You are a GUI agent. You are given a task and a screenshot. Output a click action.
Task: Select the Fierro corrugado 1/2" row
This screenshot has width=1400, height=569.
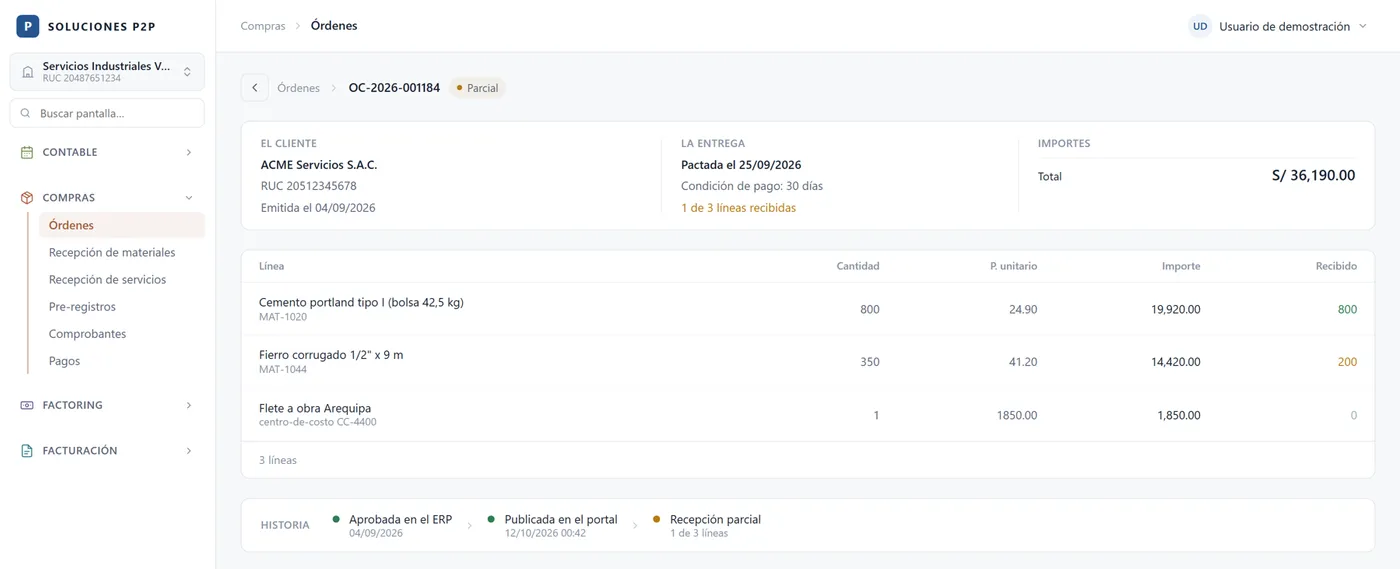(808, 362)
